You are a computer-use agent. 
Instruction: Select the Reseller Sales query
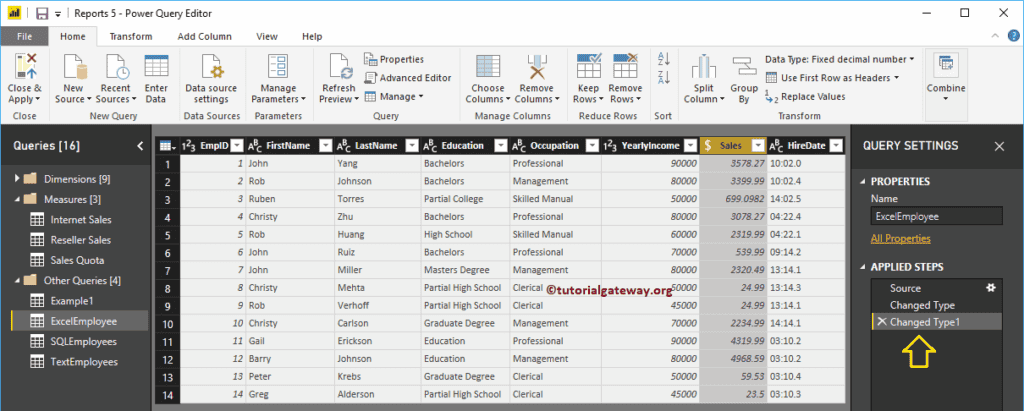tap(81, 240)
